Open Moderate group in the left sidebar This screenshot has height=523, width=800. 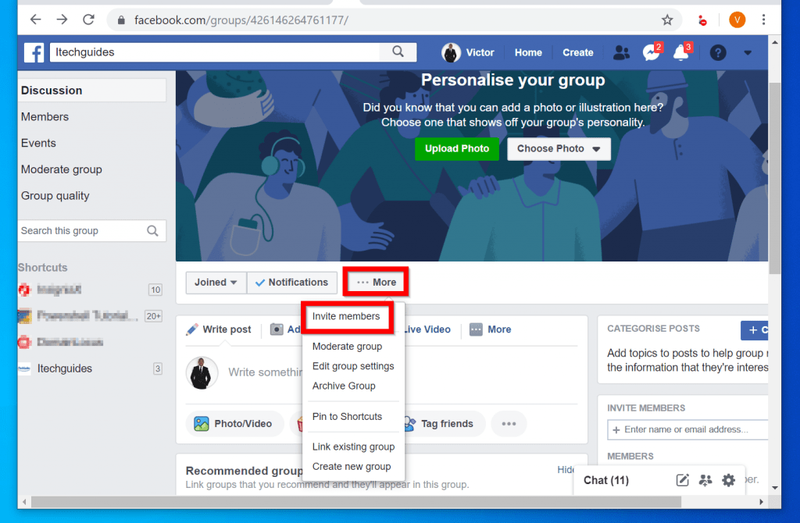coord(61,169)
